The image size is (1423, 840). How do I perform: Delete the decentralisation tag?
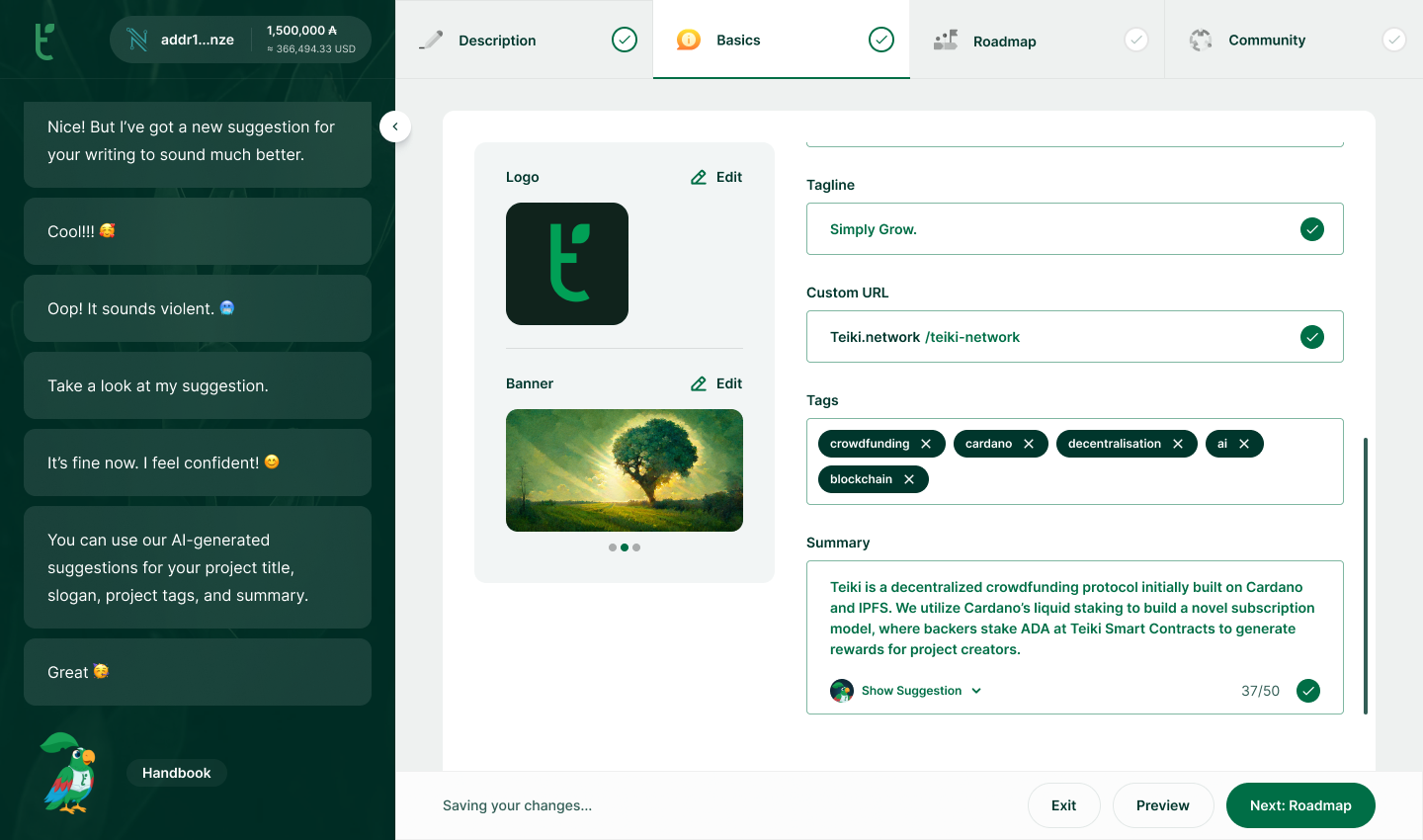point(1178,444)
